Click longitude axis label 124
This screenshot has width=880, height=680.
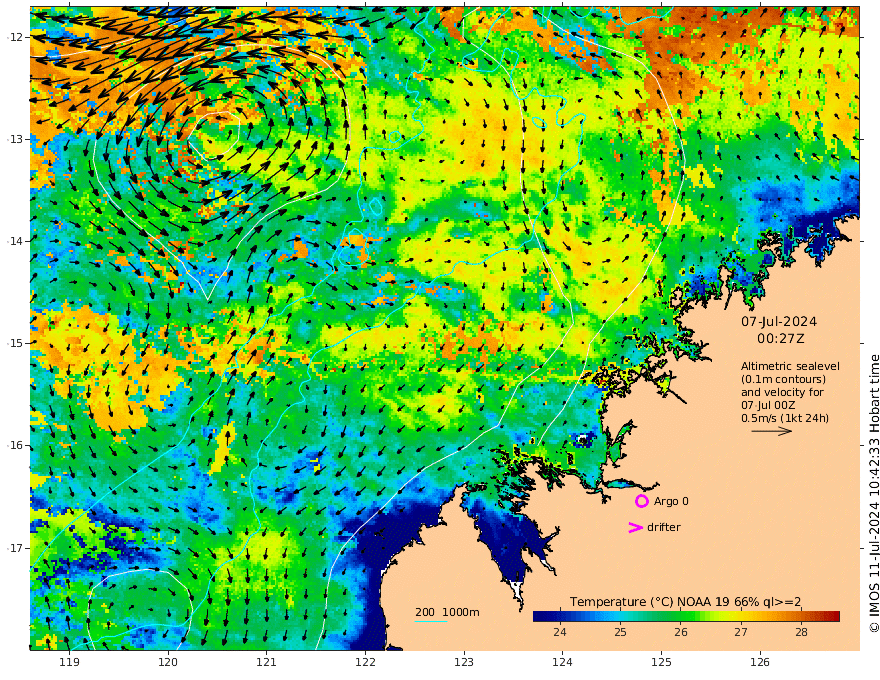[x=562, y=662]
